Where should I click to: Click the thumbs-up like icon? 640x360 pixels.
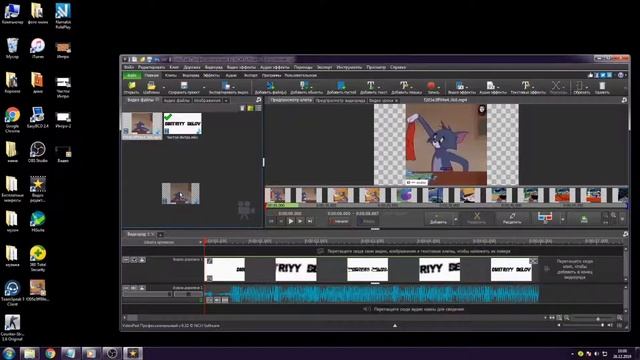[590, 75]
